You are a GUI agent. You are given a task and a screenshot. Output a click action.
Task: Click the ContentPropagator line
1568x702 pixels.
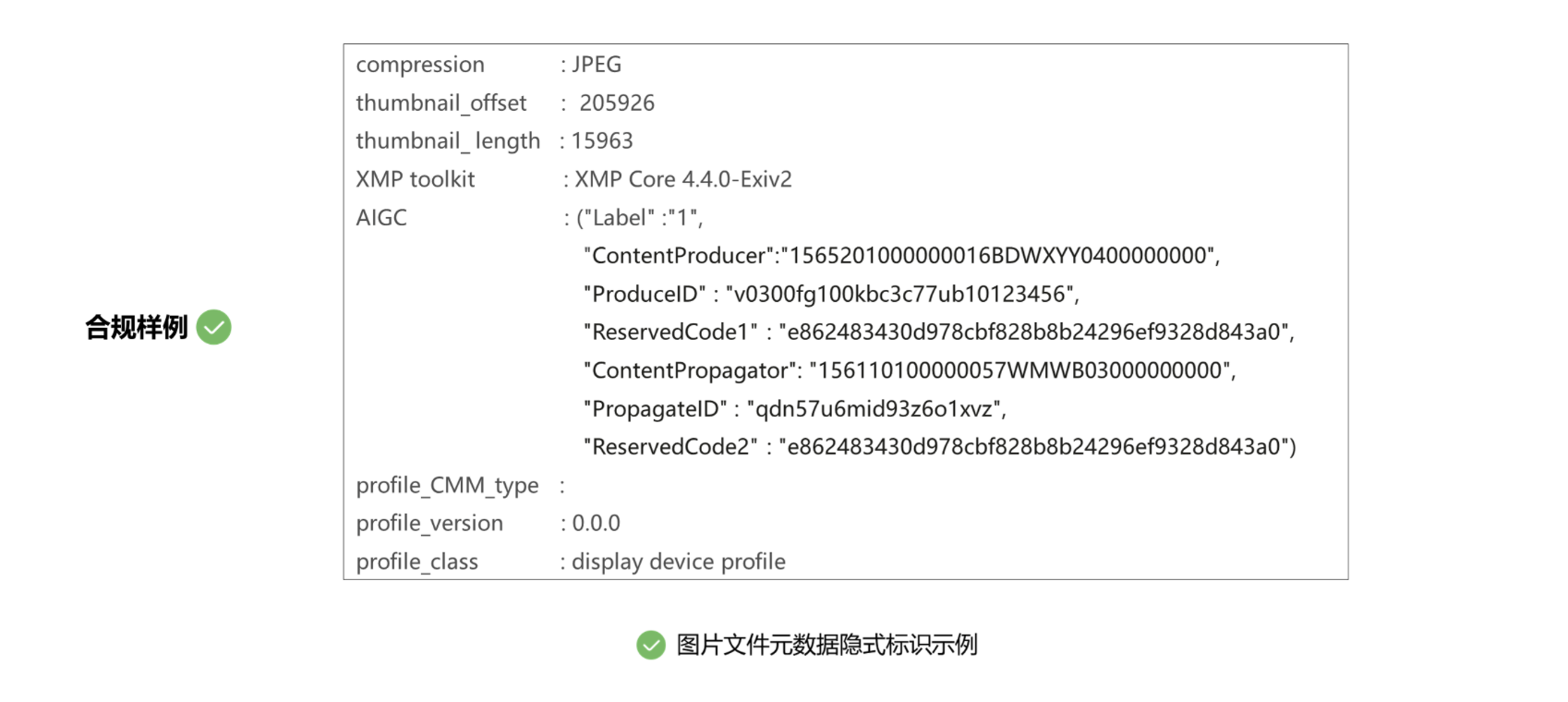[x=910, y=371]
